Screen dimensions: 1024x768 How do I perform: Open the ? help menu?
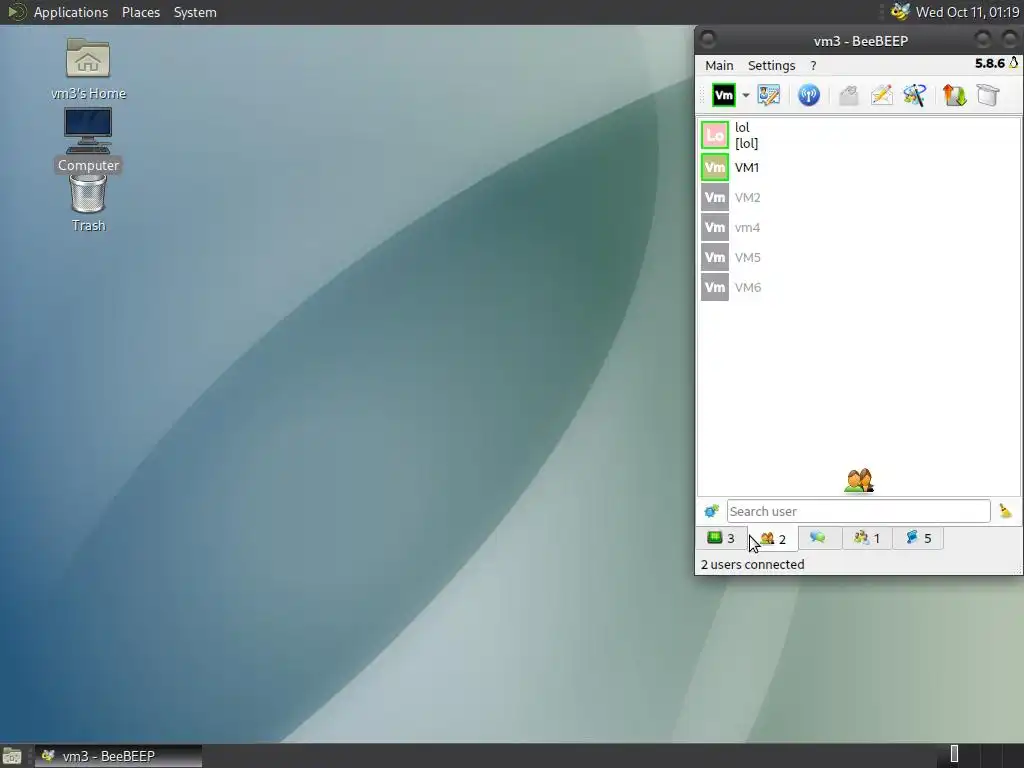point(813,65)
